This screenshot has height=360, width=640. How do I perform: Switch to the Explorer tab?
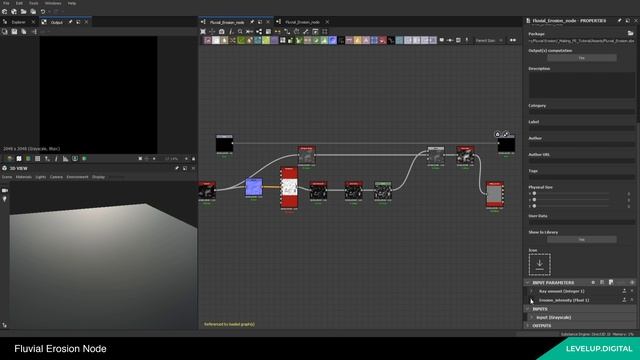click(18, 22)
